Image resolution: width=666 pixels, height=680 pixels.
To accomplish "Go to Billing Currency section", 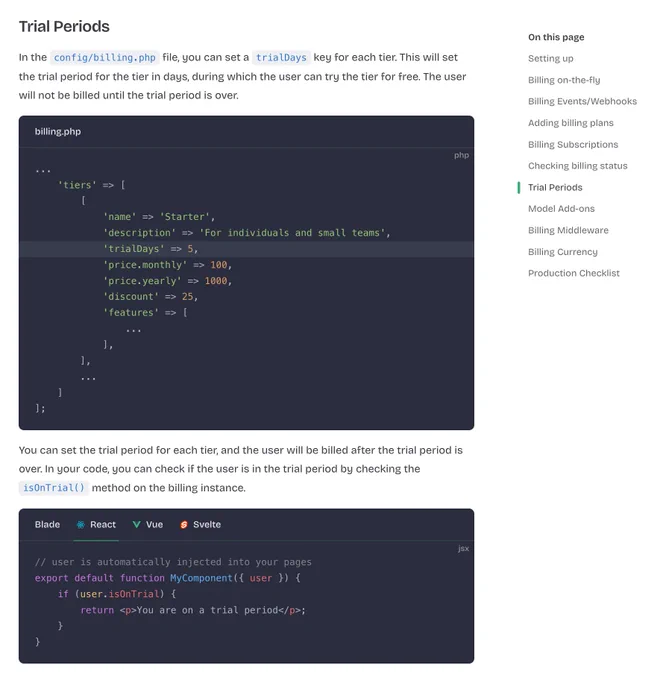I will pyautogui.click(x=562, y=252).
